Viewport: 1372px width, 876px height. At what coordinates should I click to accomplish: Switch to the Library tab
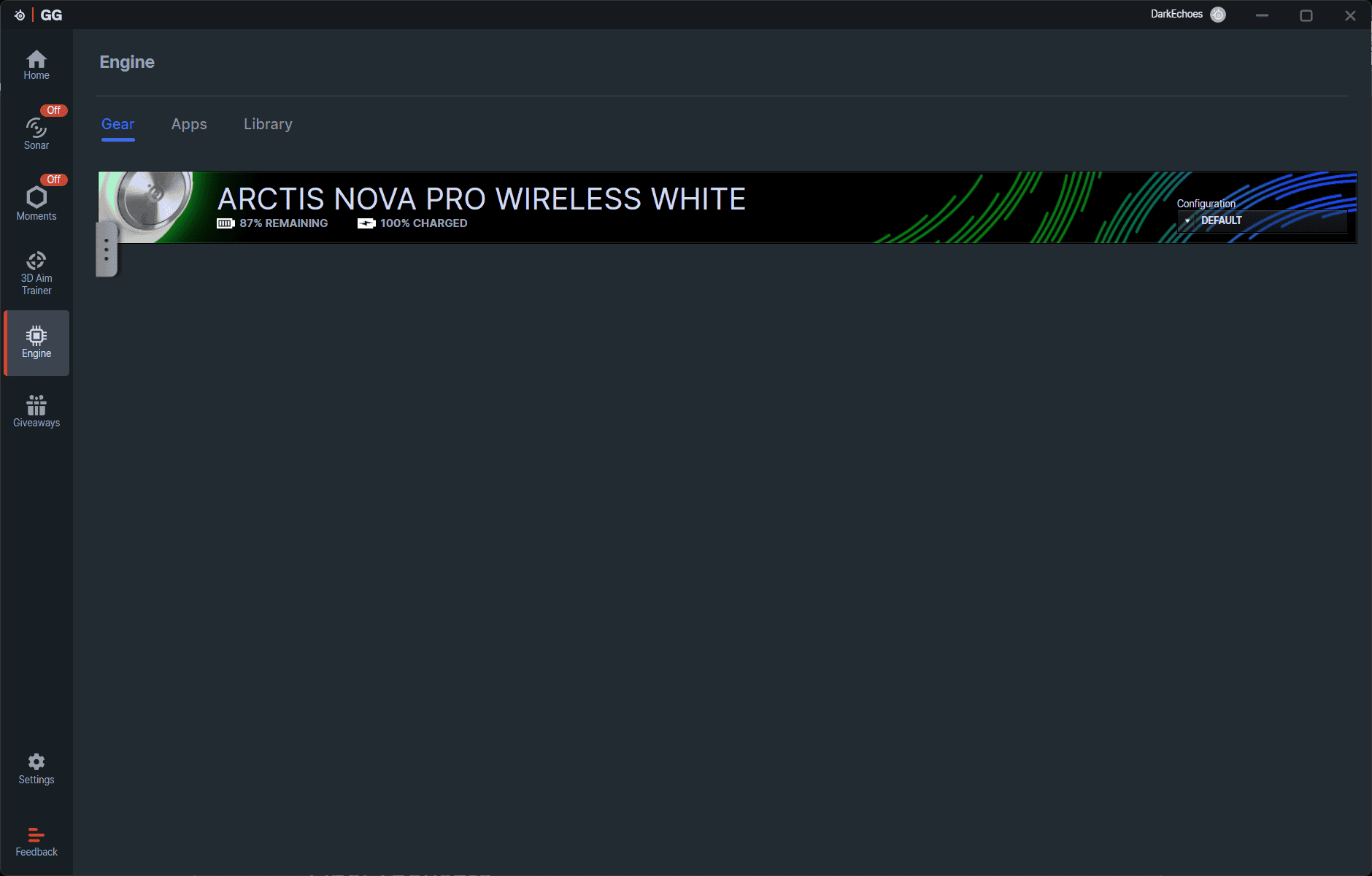268,124
